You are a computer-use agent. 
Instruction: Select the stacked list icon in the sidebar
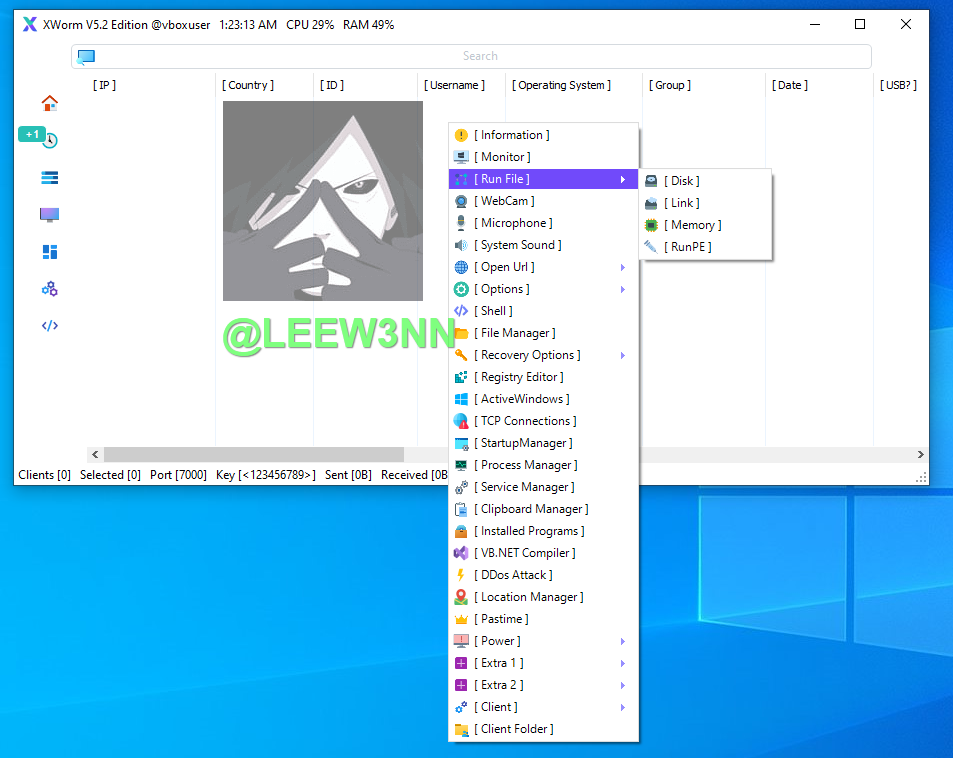point(49,178)
